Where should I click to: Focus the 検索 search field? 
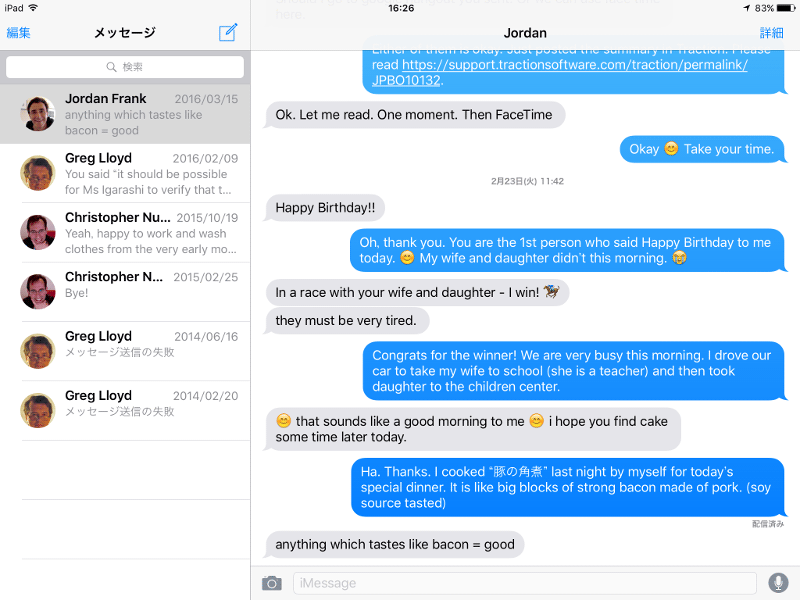click(x=125, y=67)
